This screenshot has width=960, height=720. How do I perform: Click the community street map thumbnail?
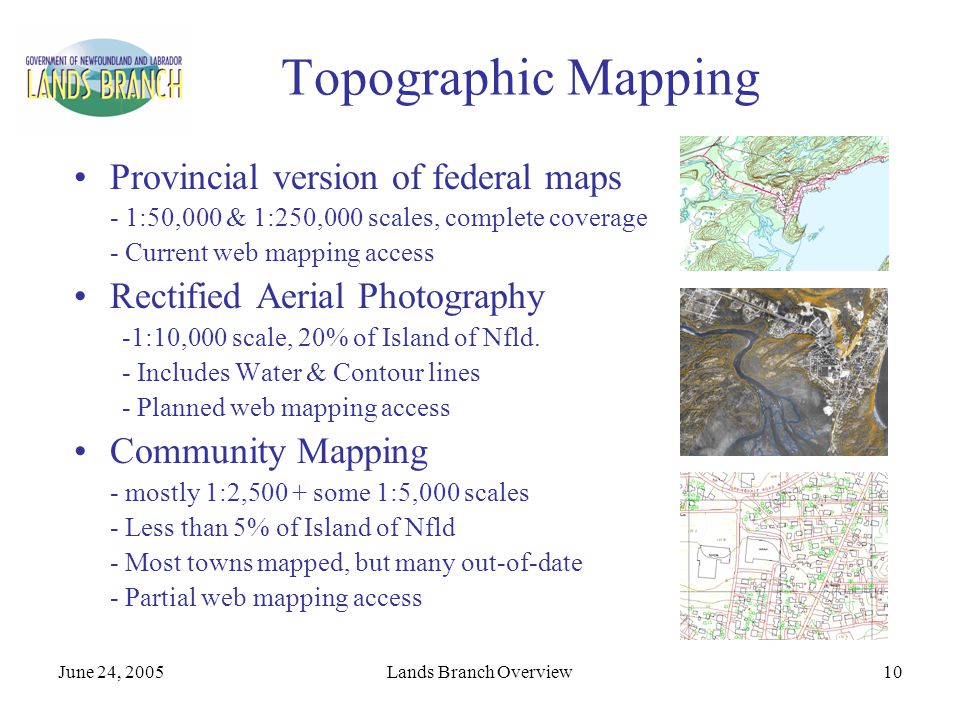tap(784, 556)
